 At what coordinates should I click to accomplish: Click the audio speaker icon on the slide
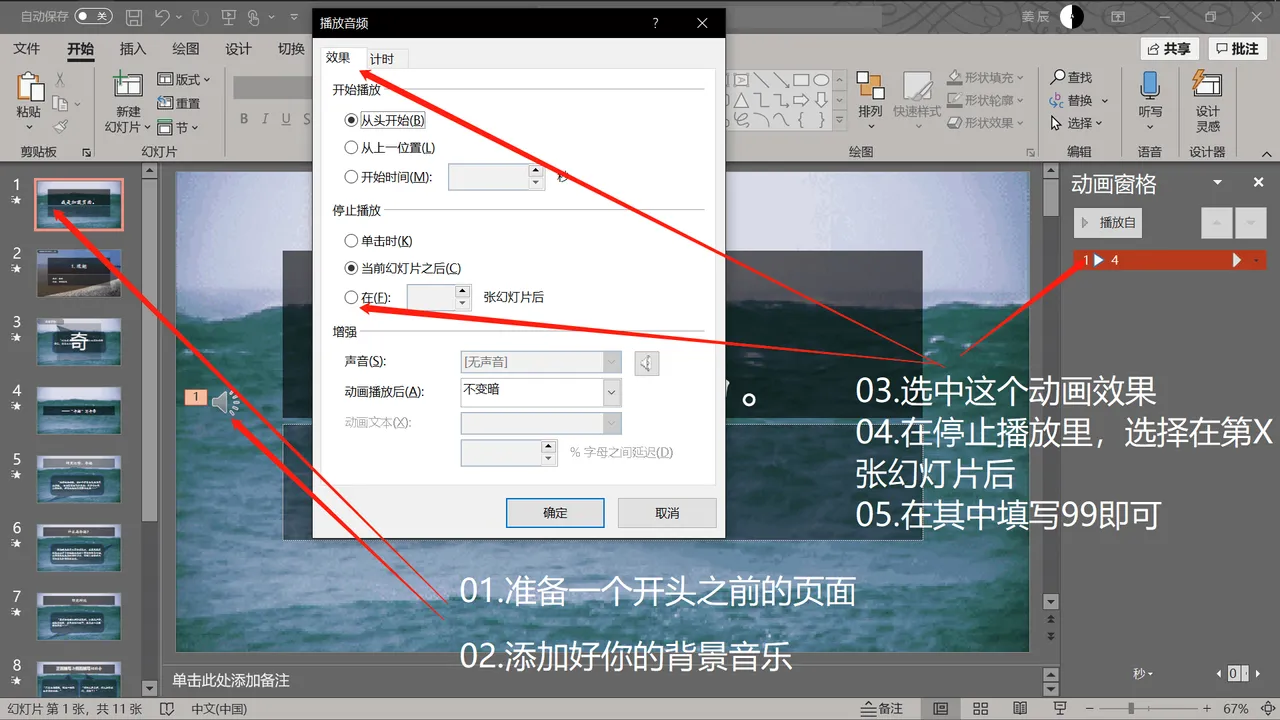[226, 402]
